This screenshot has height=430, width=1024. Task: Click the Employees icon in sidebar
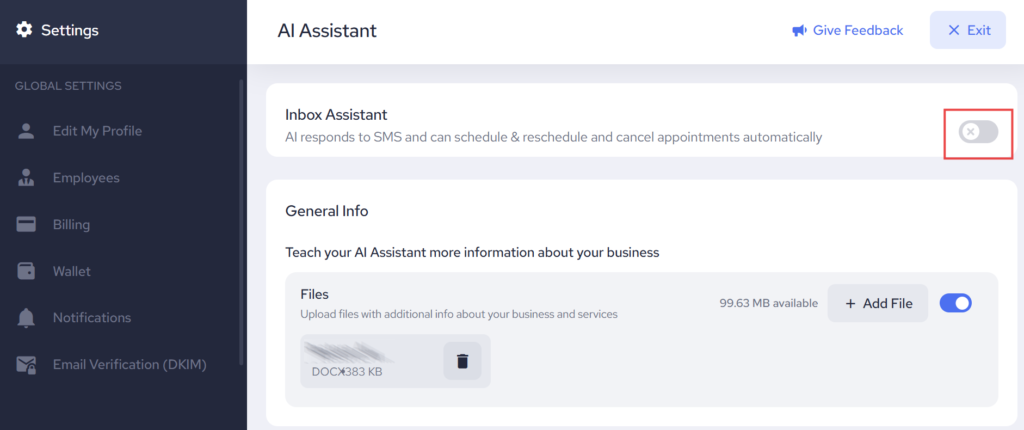pyautogui.click(x=26, y=178)
